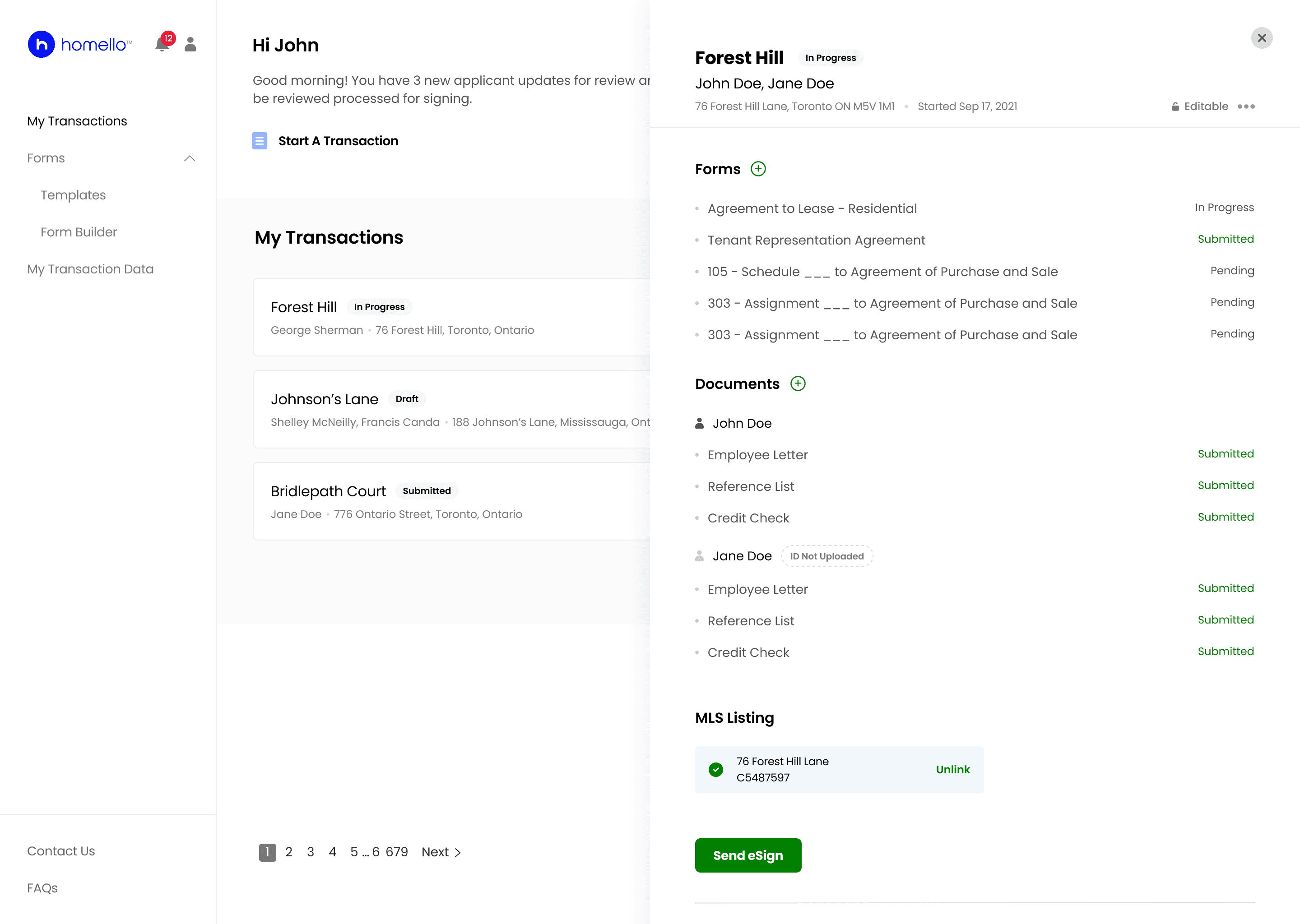Open My Transactions in sidebar

[77, 121]
